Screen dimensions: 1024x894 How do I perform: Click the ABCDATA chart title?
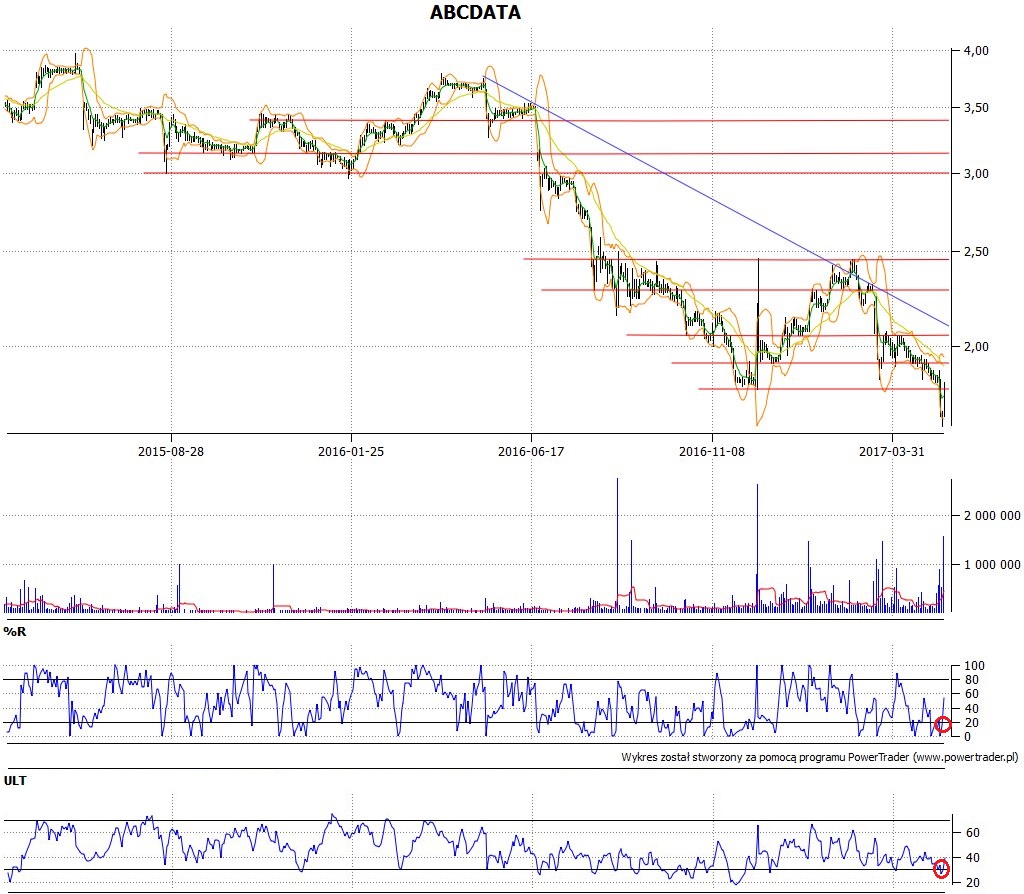[475, 12]
